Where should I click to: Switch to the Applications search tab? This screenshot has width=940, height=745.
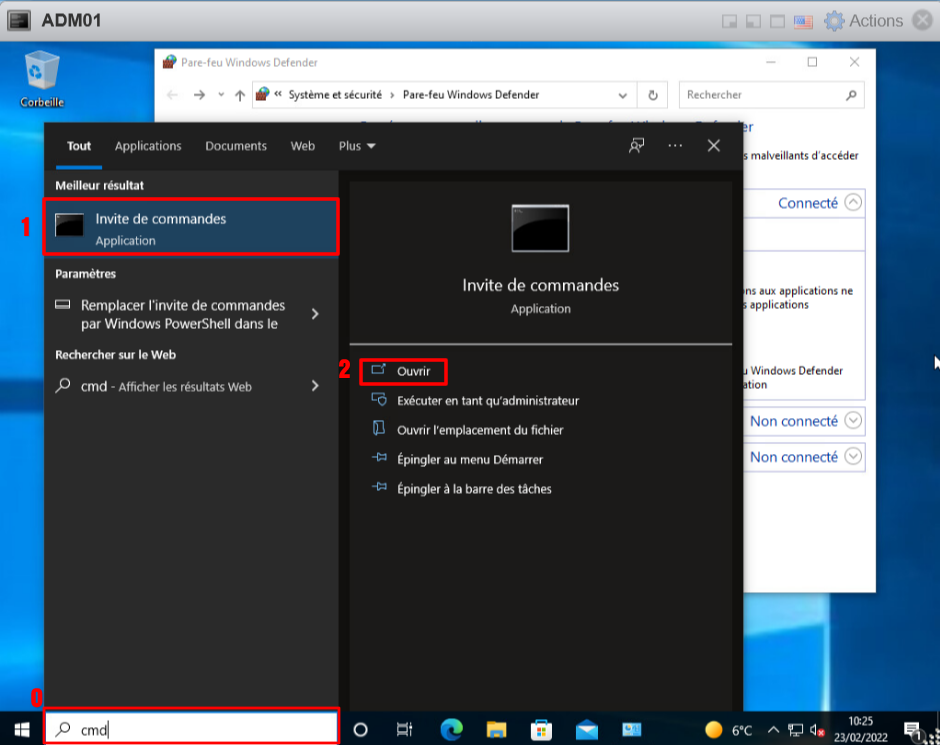(x=148, y=146)
